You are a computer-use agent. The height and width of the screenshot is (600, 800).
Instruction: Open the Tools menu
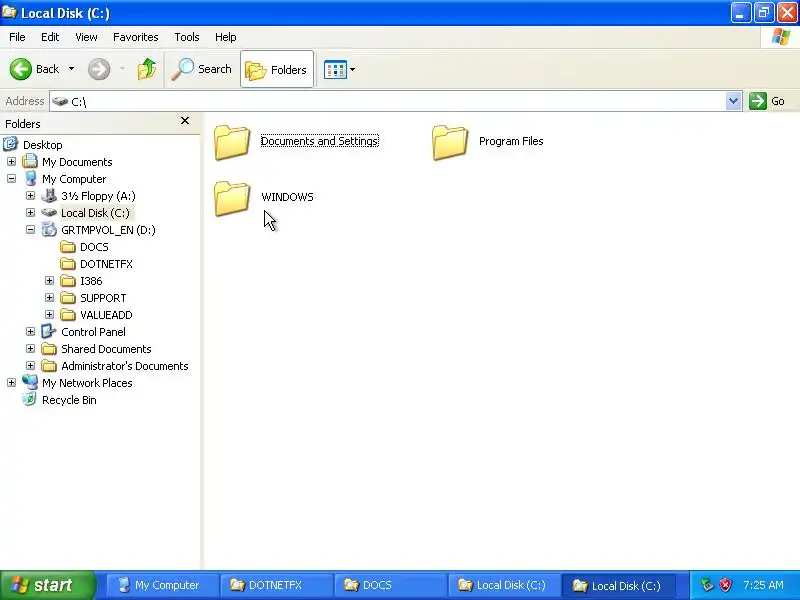(187, 37)
